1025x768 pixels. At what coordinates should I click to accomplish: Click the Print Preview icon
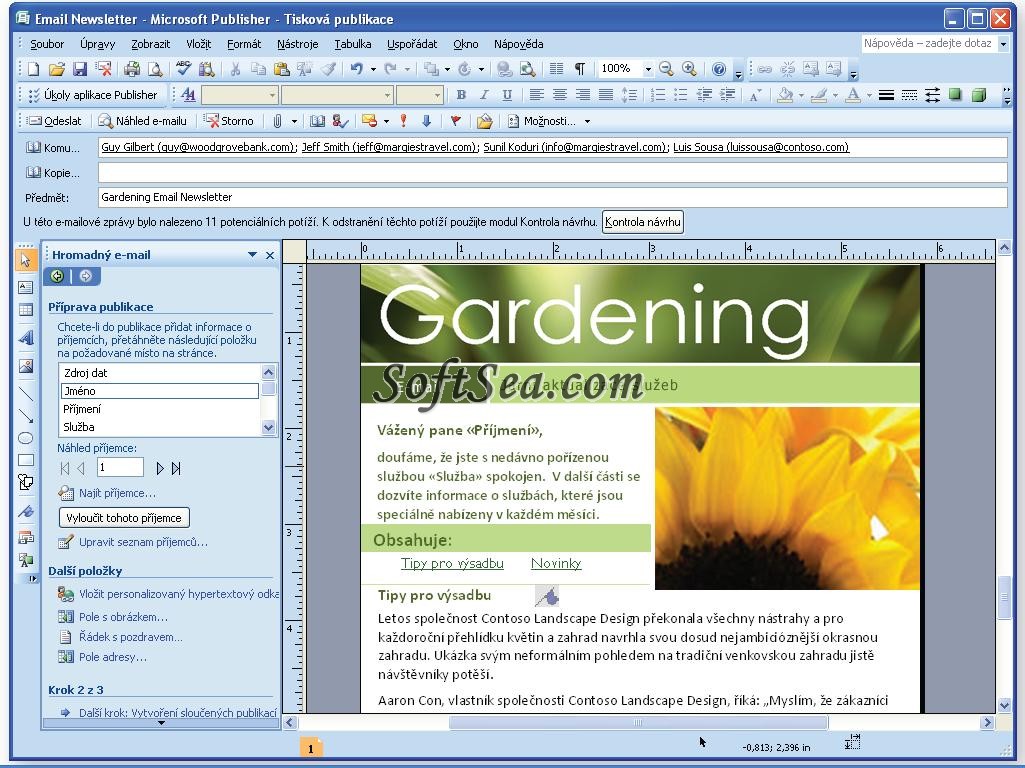pyautogui.click(x=155, y=69)
